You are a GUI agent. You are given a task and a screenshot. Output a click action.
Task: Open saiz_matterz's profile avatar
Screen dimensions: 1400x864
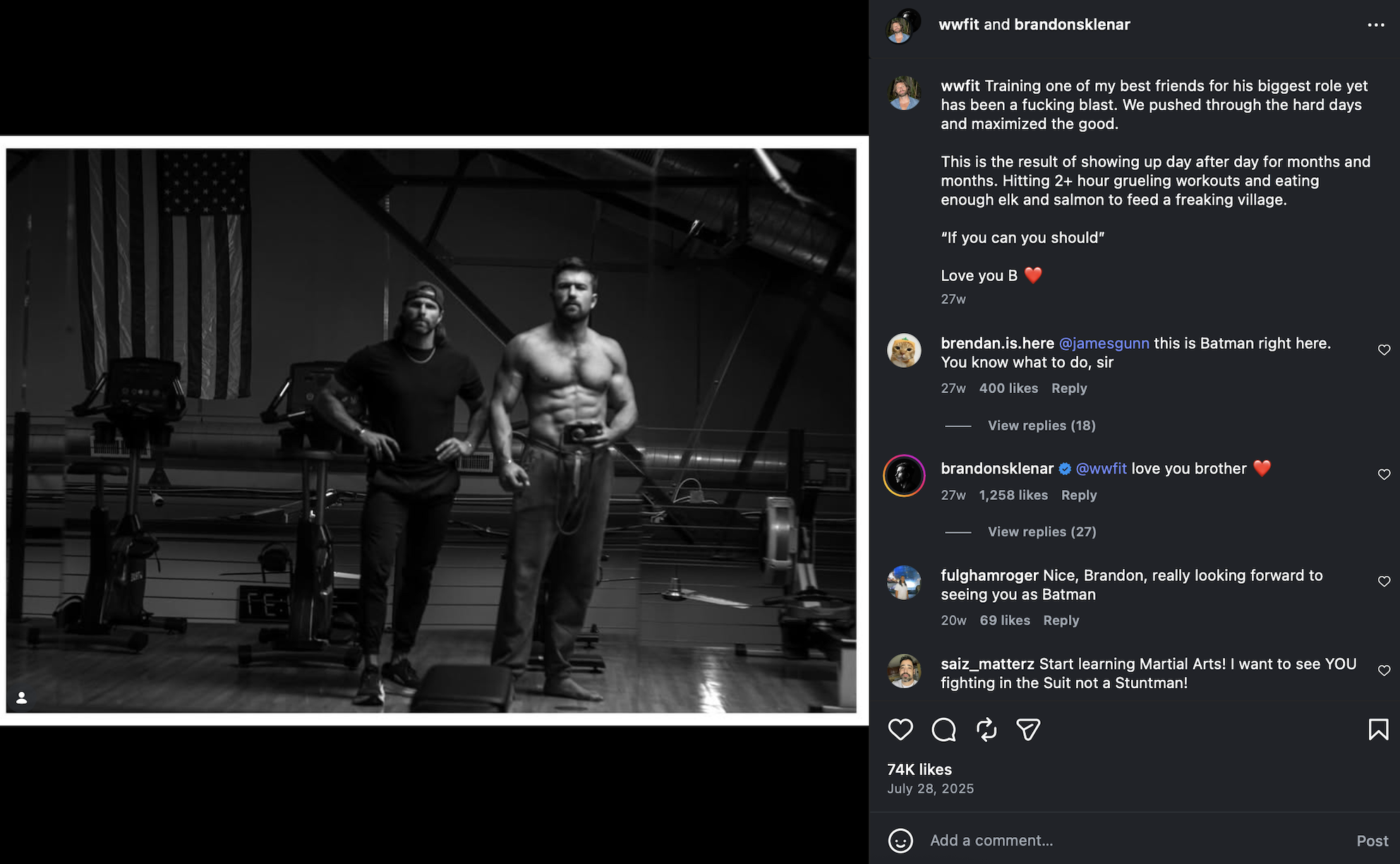(904, 671)
